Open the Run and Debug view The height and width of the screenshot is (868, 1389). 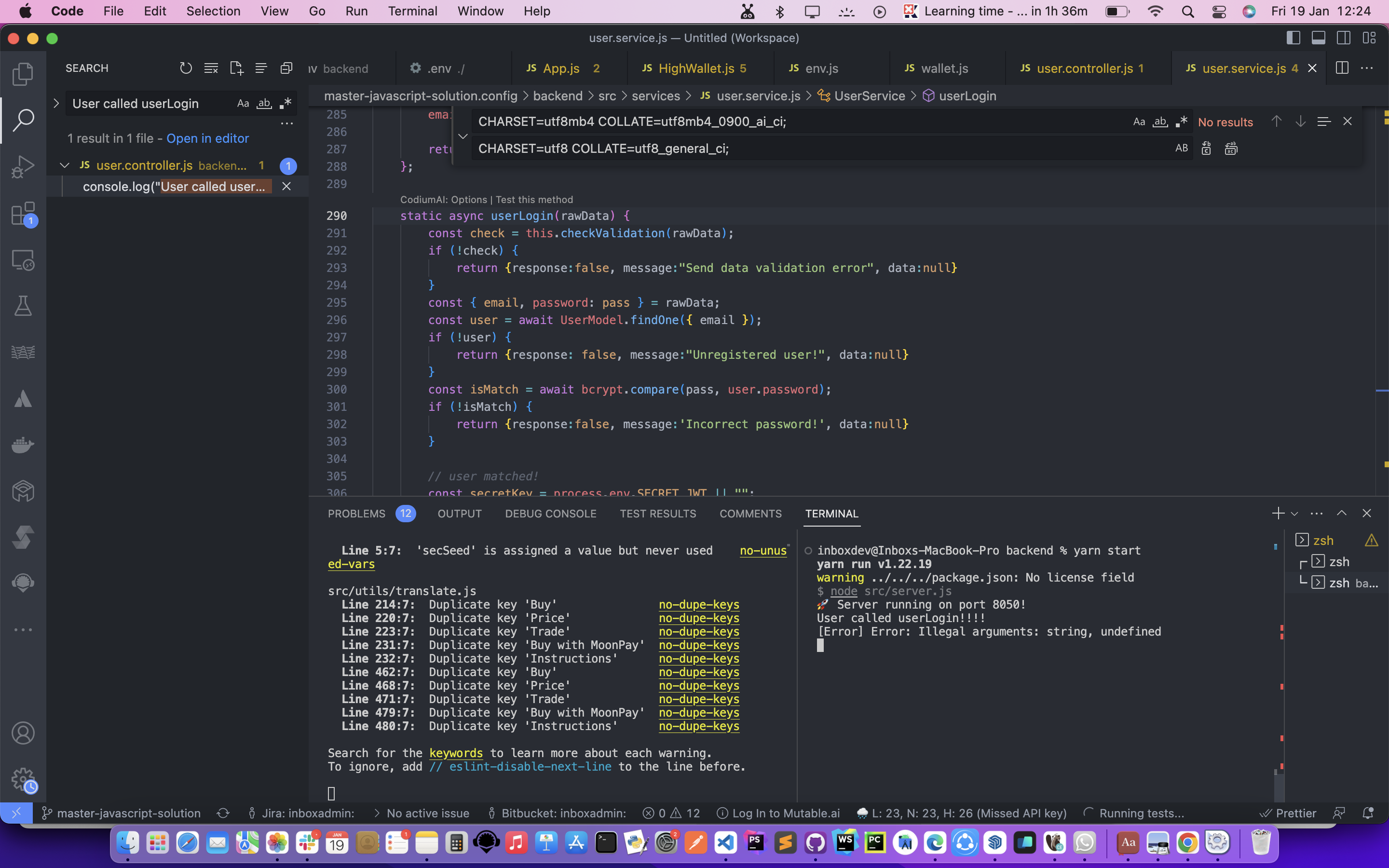23,167
